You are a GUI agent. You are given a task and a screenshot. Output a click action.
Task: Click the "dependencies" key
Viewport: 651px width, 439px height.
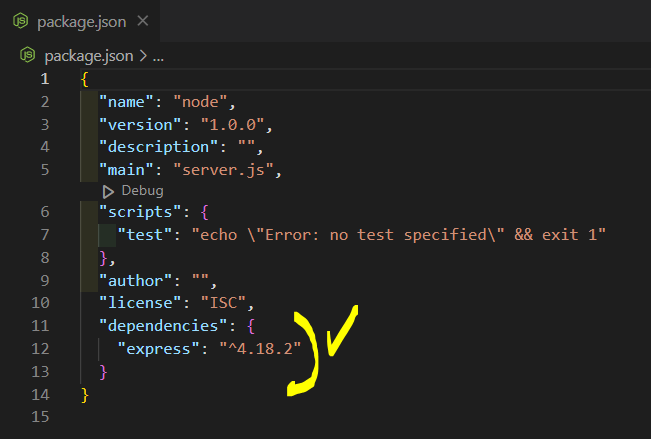tap(163, 326)
